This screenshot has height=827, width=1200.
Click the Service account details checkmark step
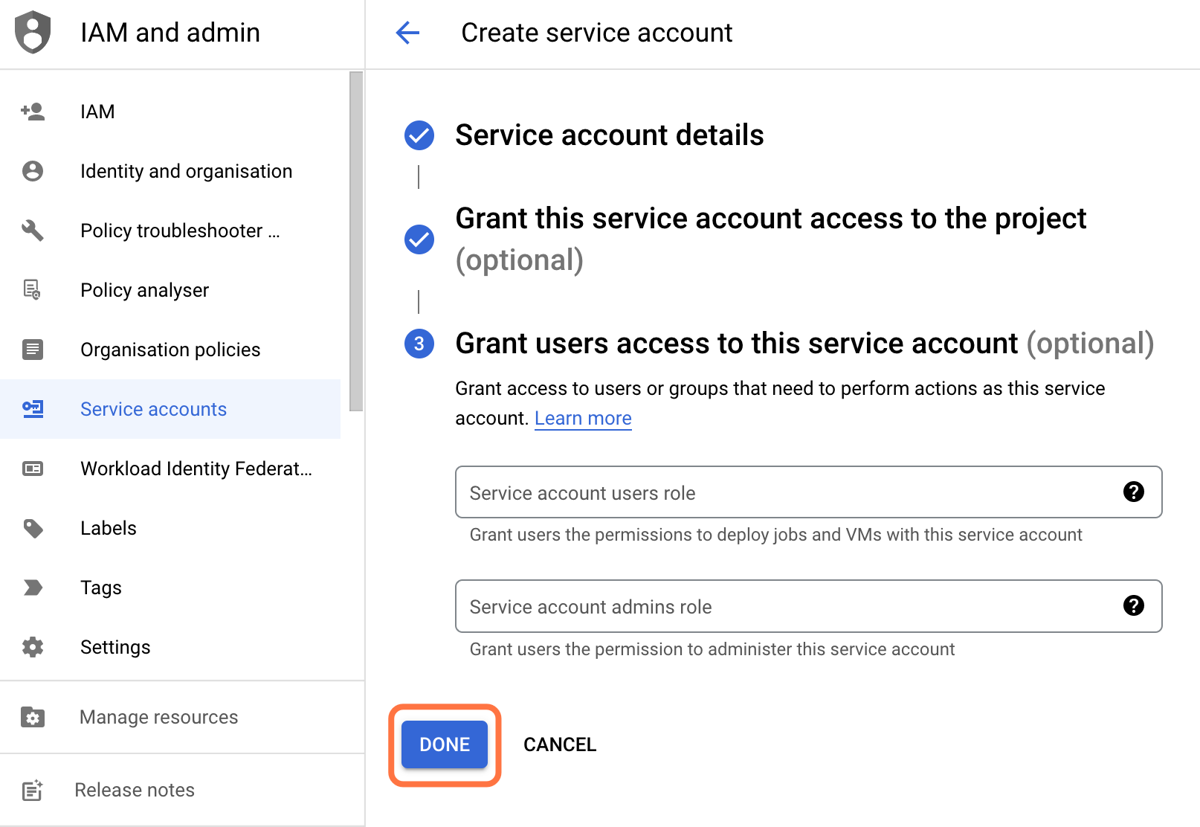[419, 135]
